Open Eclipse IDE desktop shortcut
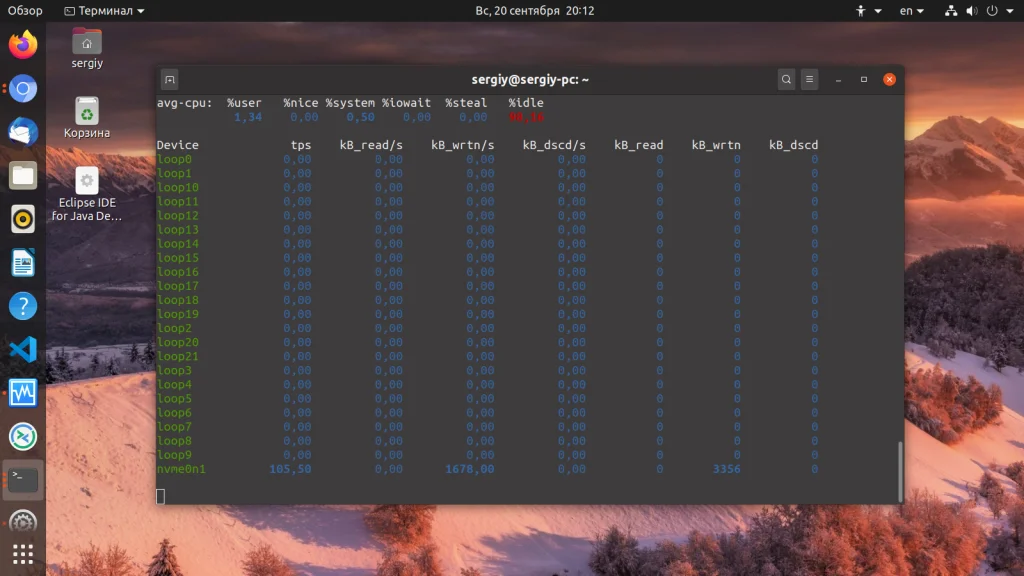Image resolution: width=1024 pixels, height=576 pixels. (x=87, y=194)
